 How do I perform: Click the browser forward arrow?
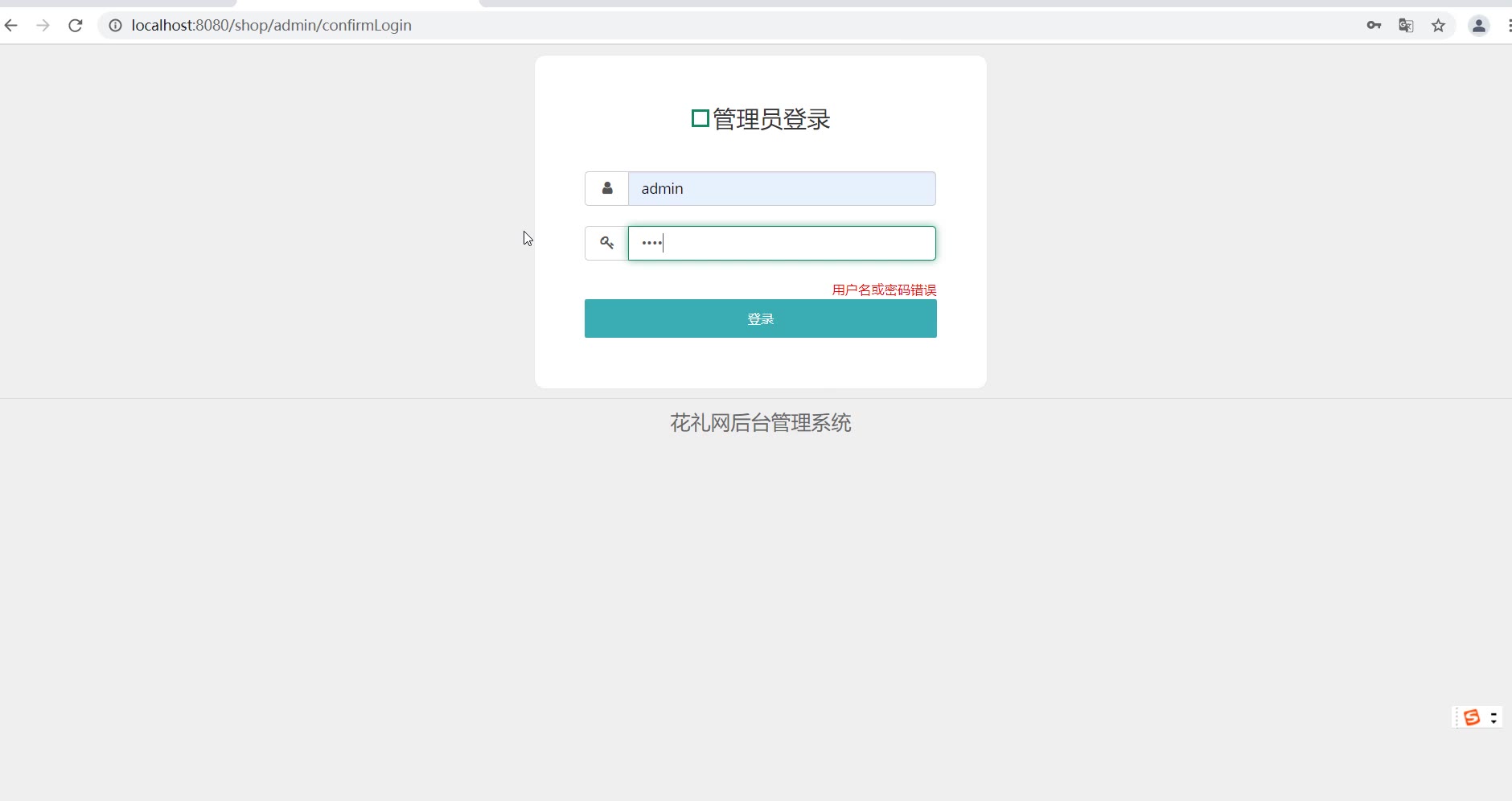click(43, 26)
